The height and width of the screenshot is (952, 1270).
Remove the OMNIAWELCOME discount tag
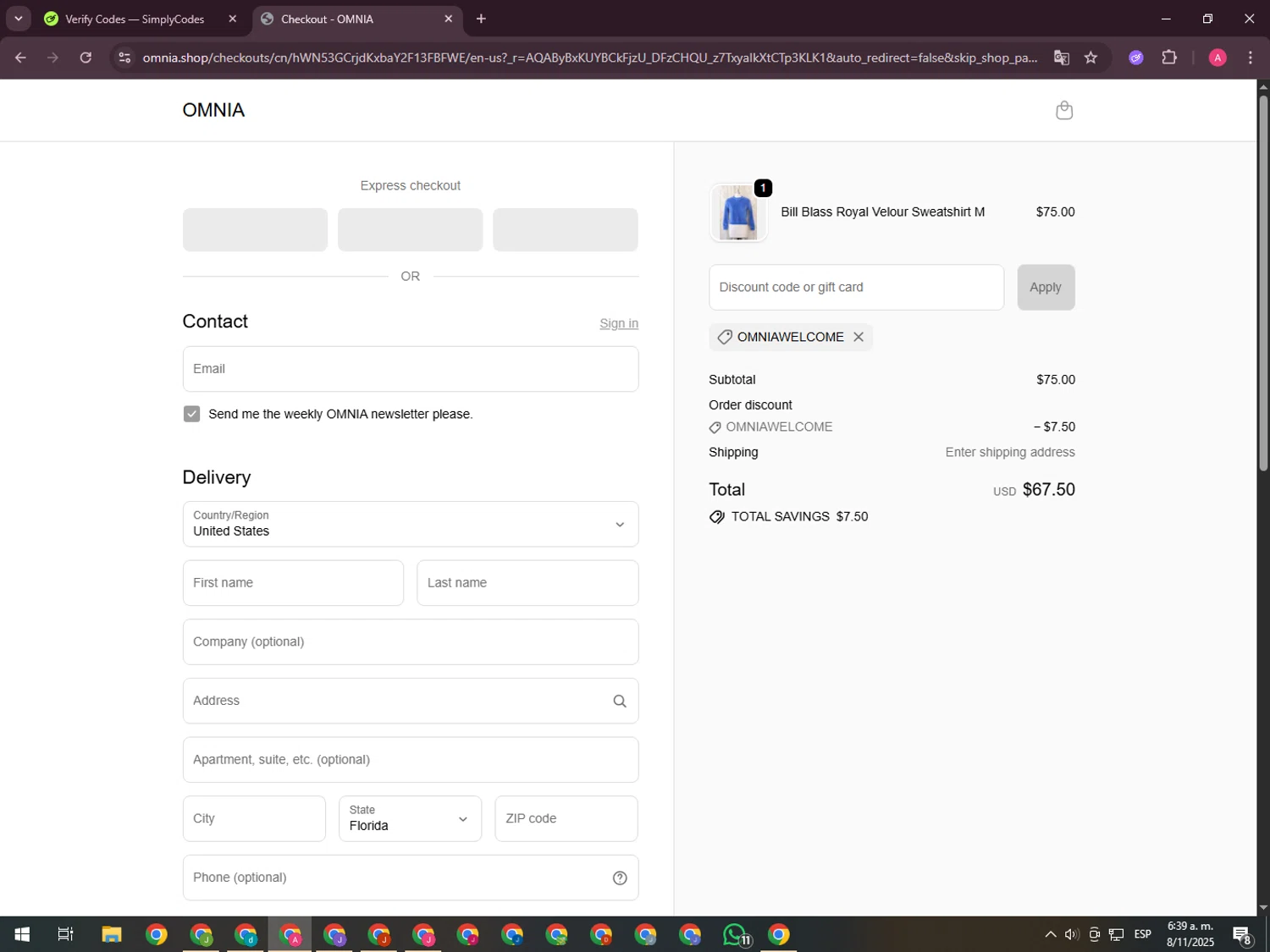click(x=859, y=337)
